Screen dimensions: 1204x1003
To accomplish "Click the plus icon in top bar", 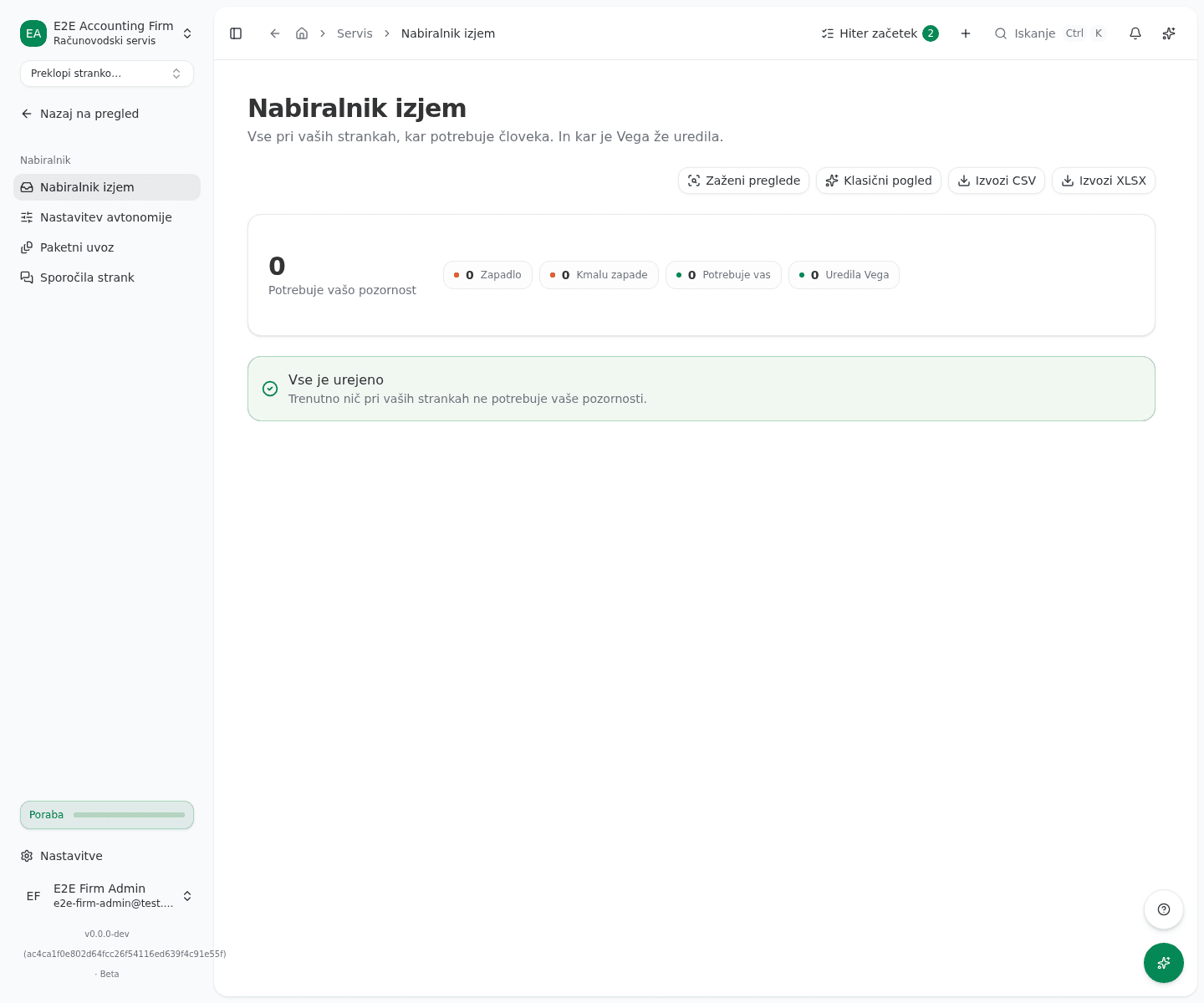I will point(966,33).
